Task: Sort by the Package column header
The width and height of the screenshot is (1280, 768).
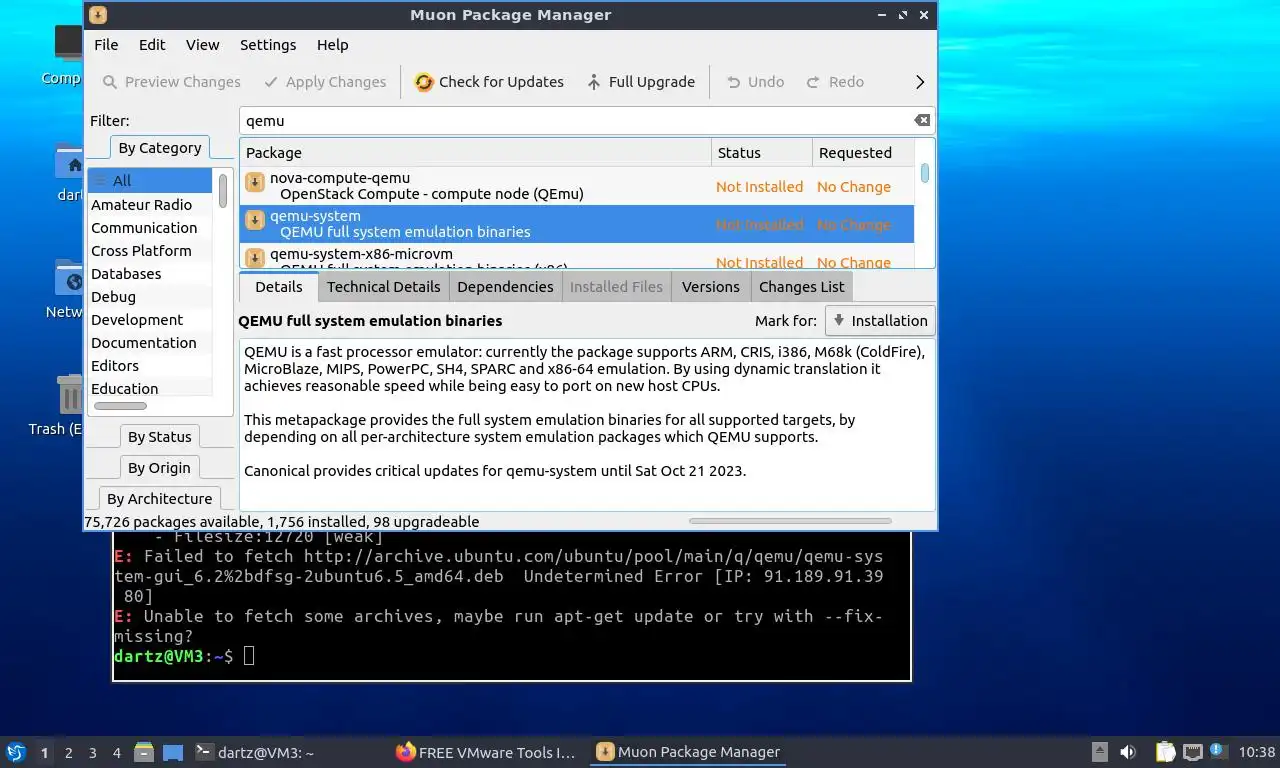Action: pos(476,153)
